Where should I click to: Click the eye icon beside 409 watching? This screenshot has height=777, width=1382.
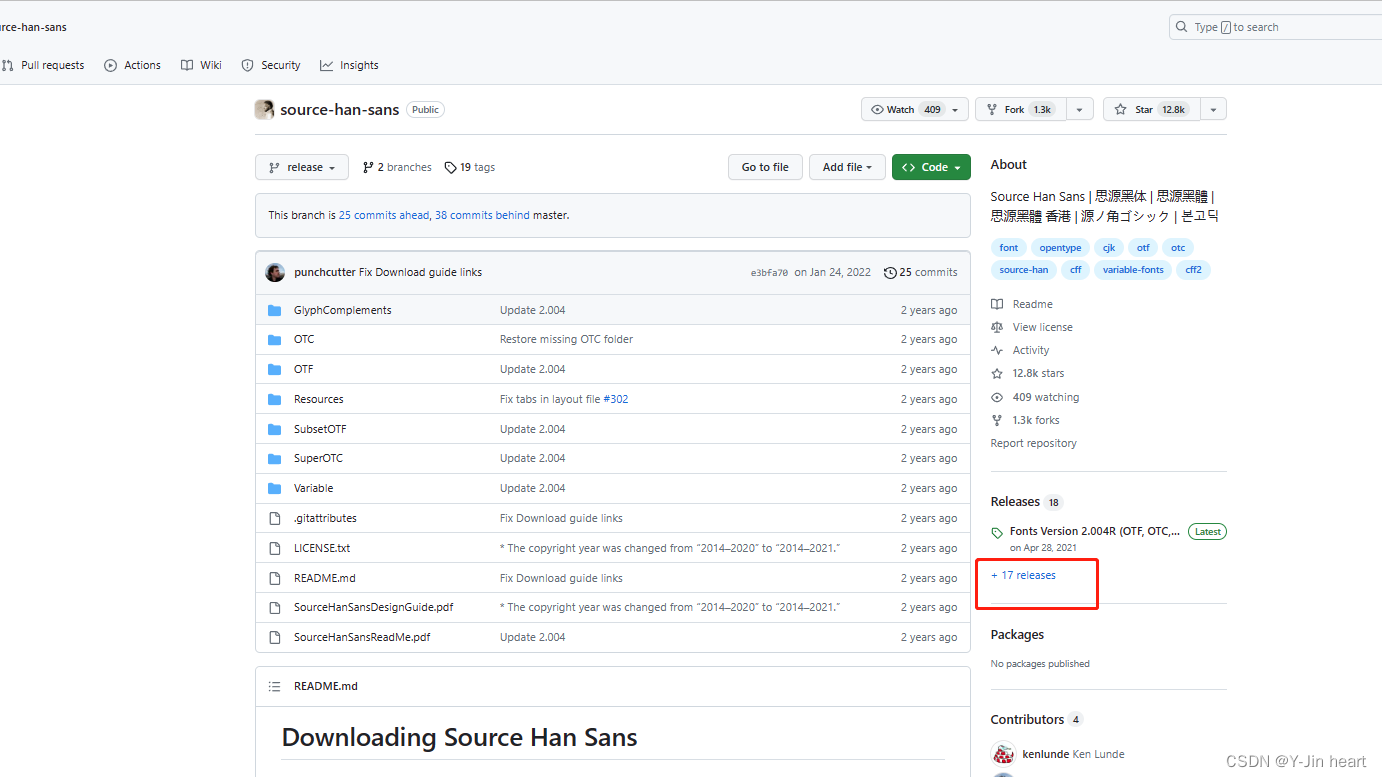pyautogui.click(x=997, y=397)
